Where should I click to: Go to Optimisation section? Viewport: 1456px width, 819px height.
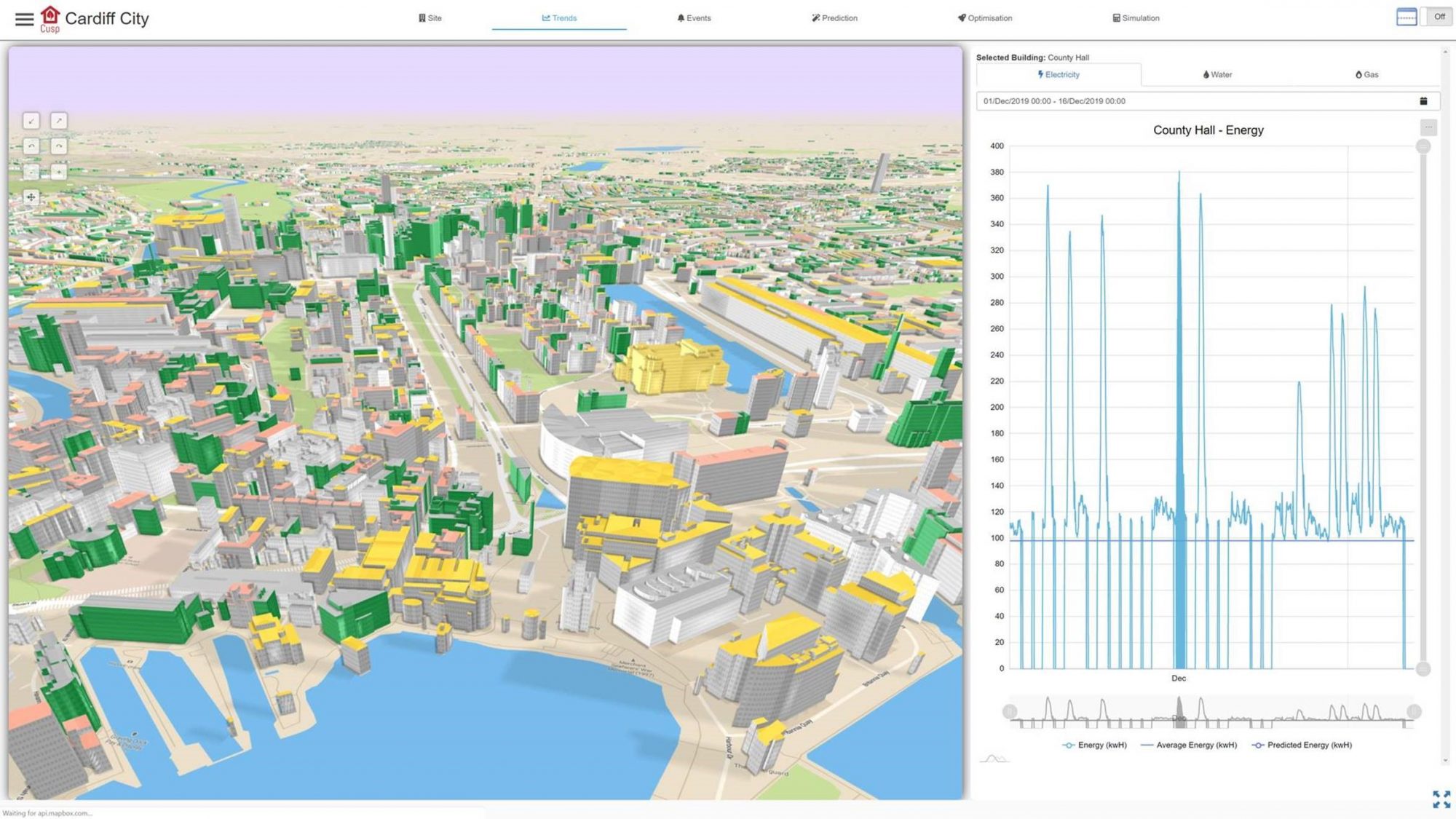[984, 18]
